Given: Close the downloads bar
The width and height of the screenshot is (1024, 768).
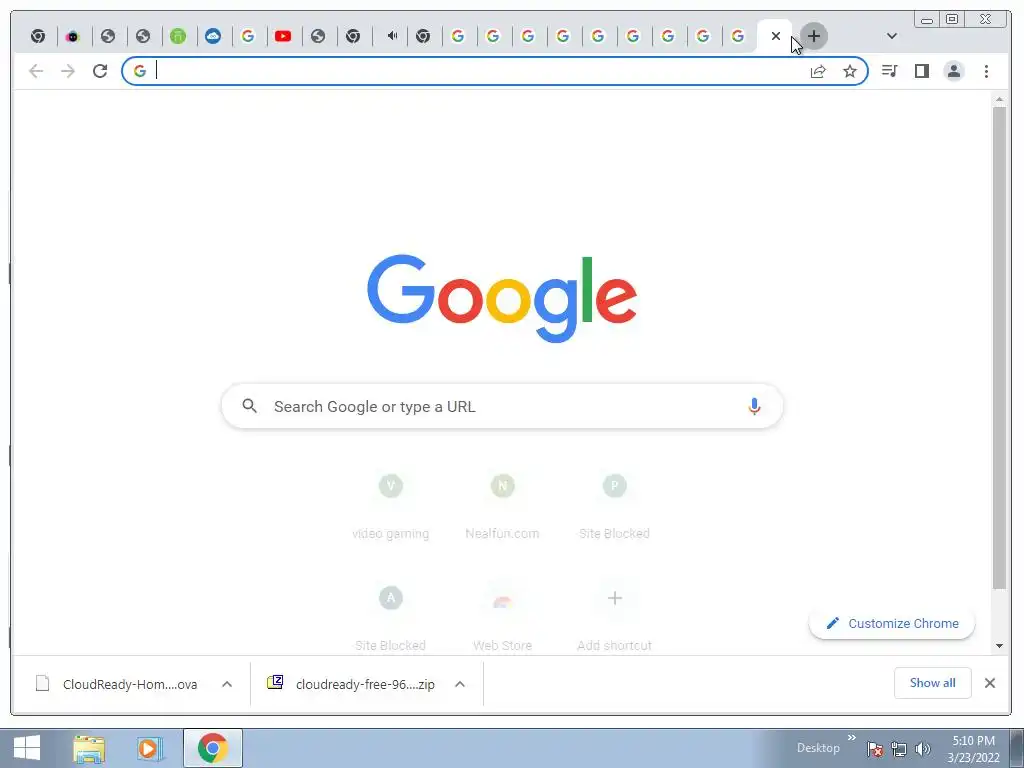Looking at the screenshot, I should [x=989, y=683].
